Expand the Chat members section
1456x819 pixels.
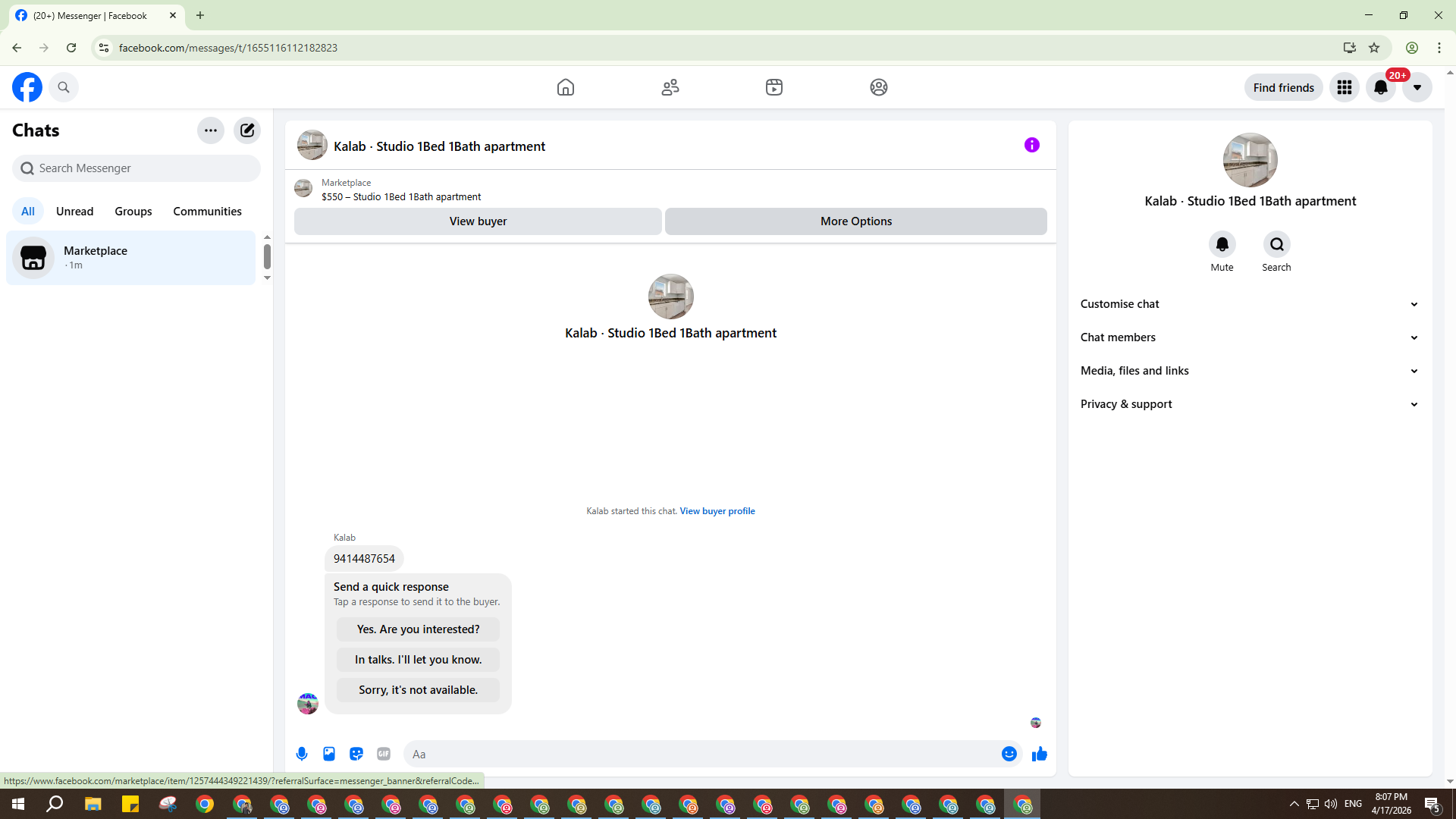click(1250, 337)
